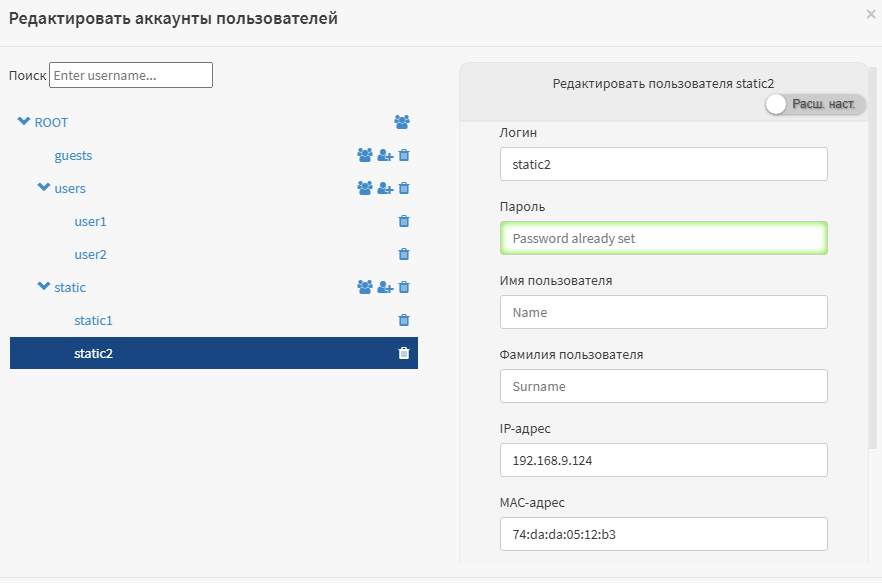Focus the IP-адрес field
The height and width of the screenshot is (583, 882).
[x=664, y=460]
